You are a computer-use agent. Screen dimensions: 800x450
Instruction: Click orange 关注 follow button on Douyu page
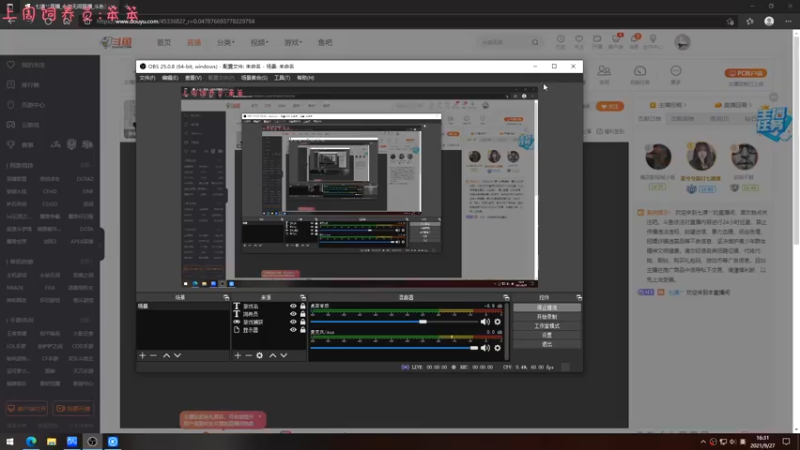coord(610,107)
